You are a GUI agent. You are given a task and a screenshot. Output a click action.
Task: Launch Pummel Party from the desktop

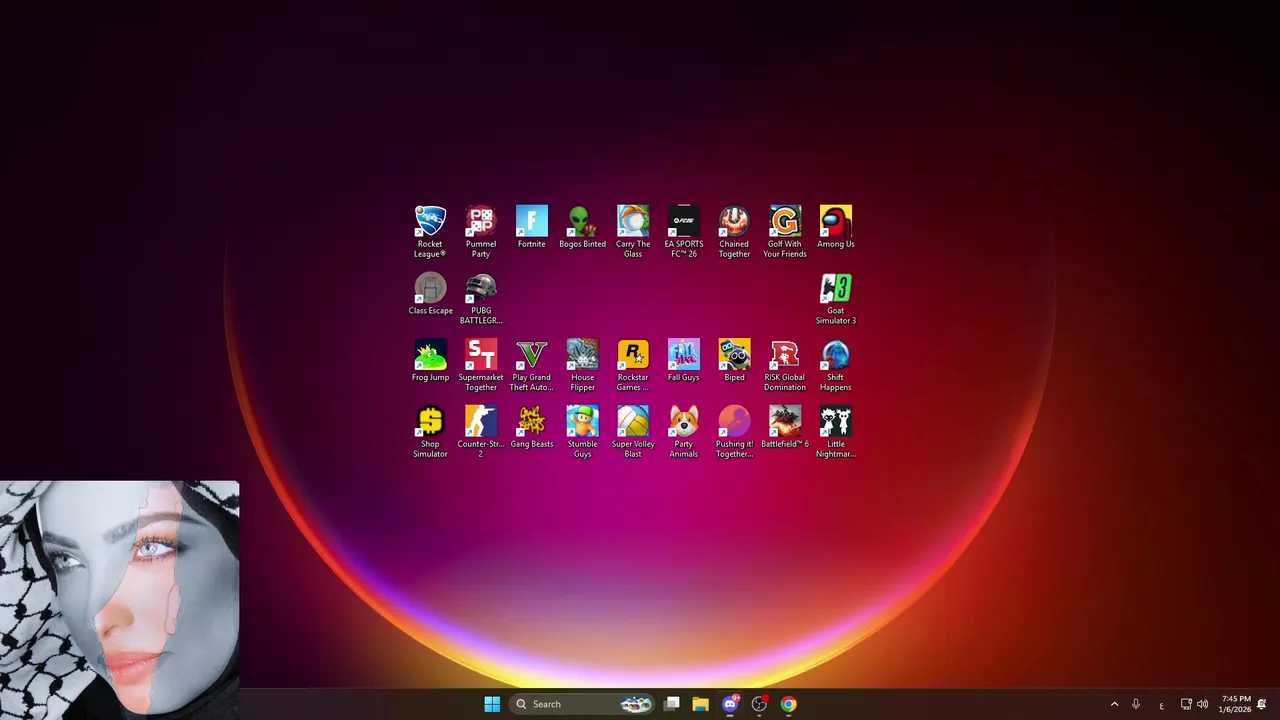click(481, 232)
